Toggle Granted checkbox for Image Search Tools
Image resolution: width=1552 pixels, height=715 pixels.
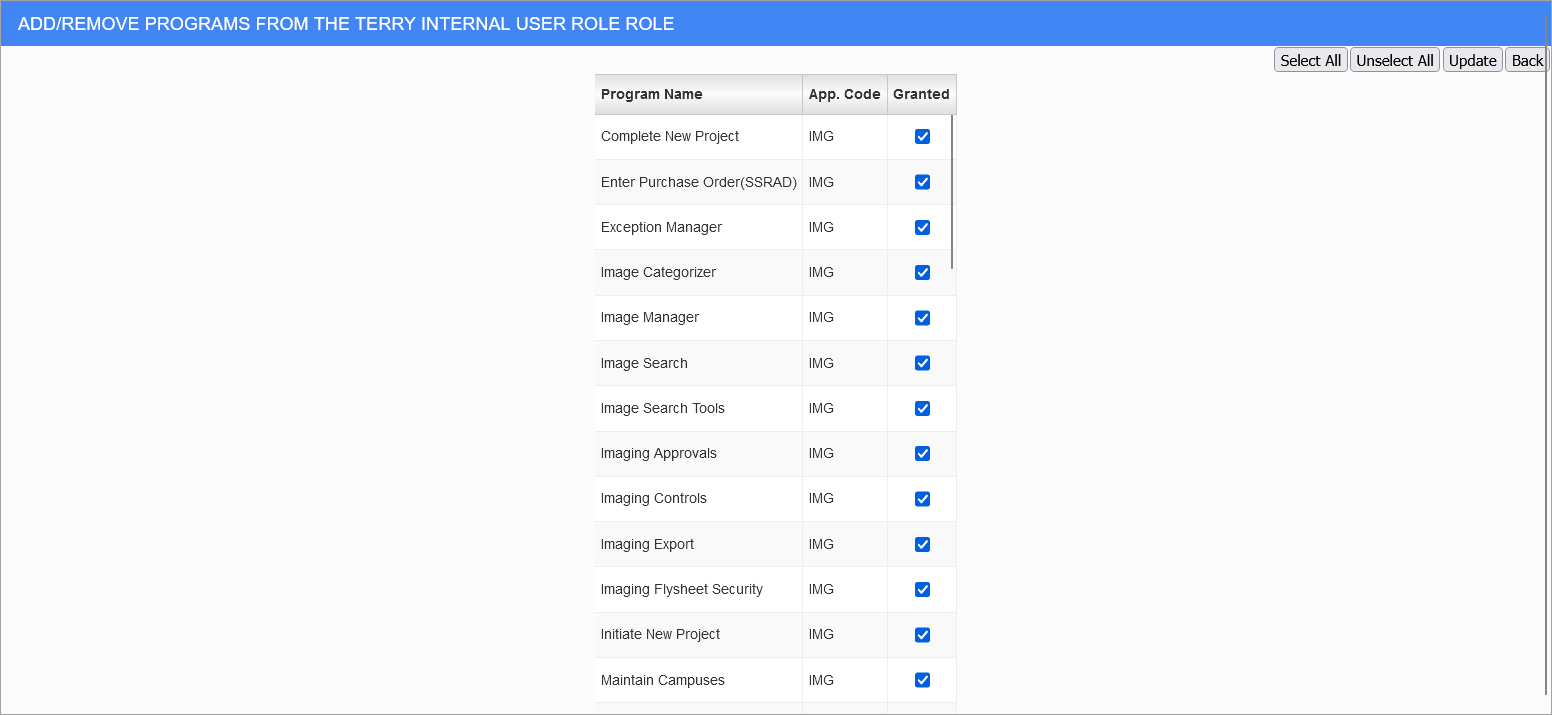pos(922,408)
